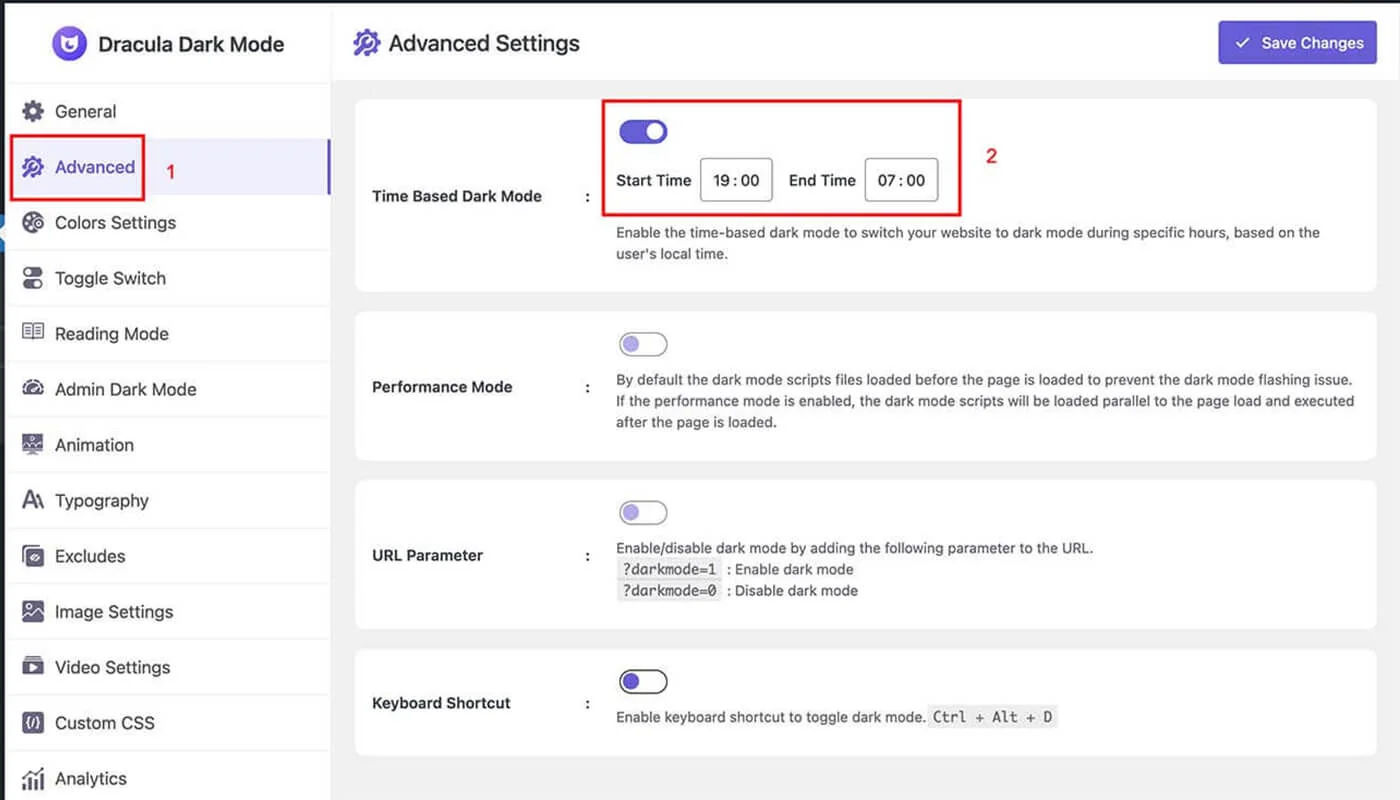Click the Reading Mode book icon

coord(33,333)
